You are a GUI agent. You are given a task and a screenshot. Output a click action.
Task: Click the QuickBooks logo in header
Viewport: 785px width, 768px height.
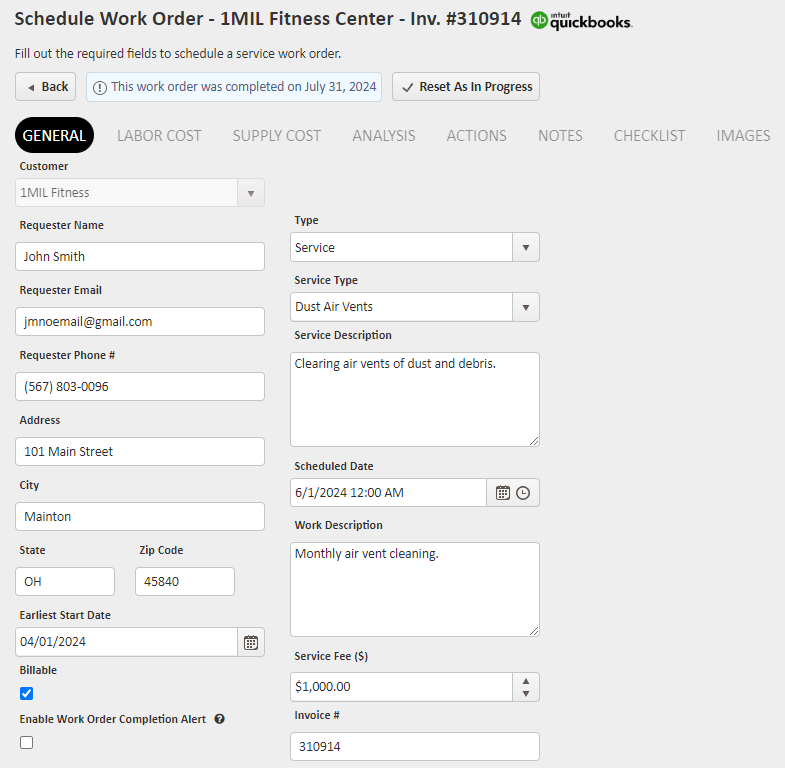click(581, 20)
